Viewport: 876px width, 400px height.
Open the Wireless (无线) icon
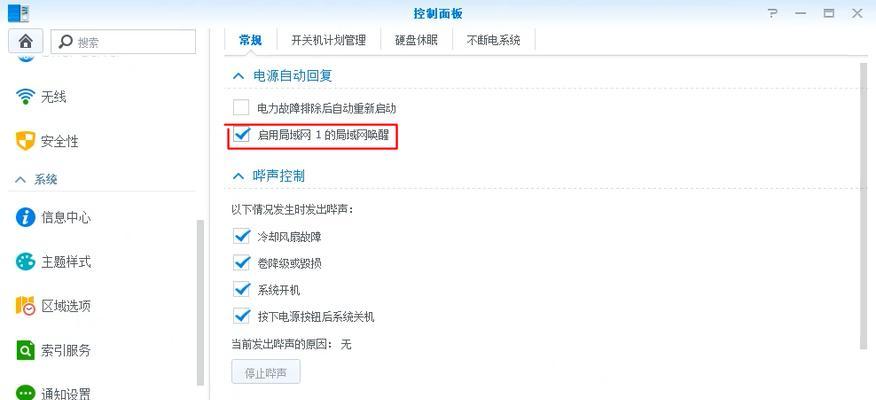click(x=25, y=97)
